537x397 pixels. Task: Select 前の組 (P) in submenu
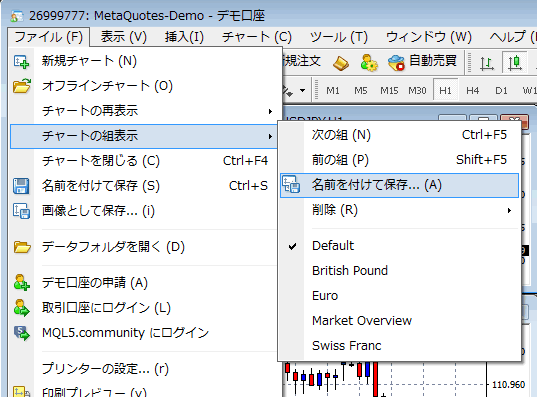click(x=399, y=160)
